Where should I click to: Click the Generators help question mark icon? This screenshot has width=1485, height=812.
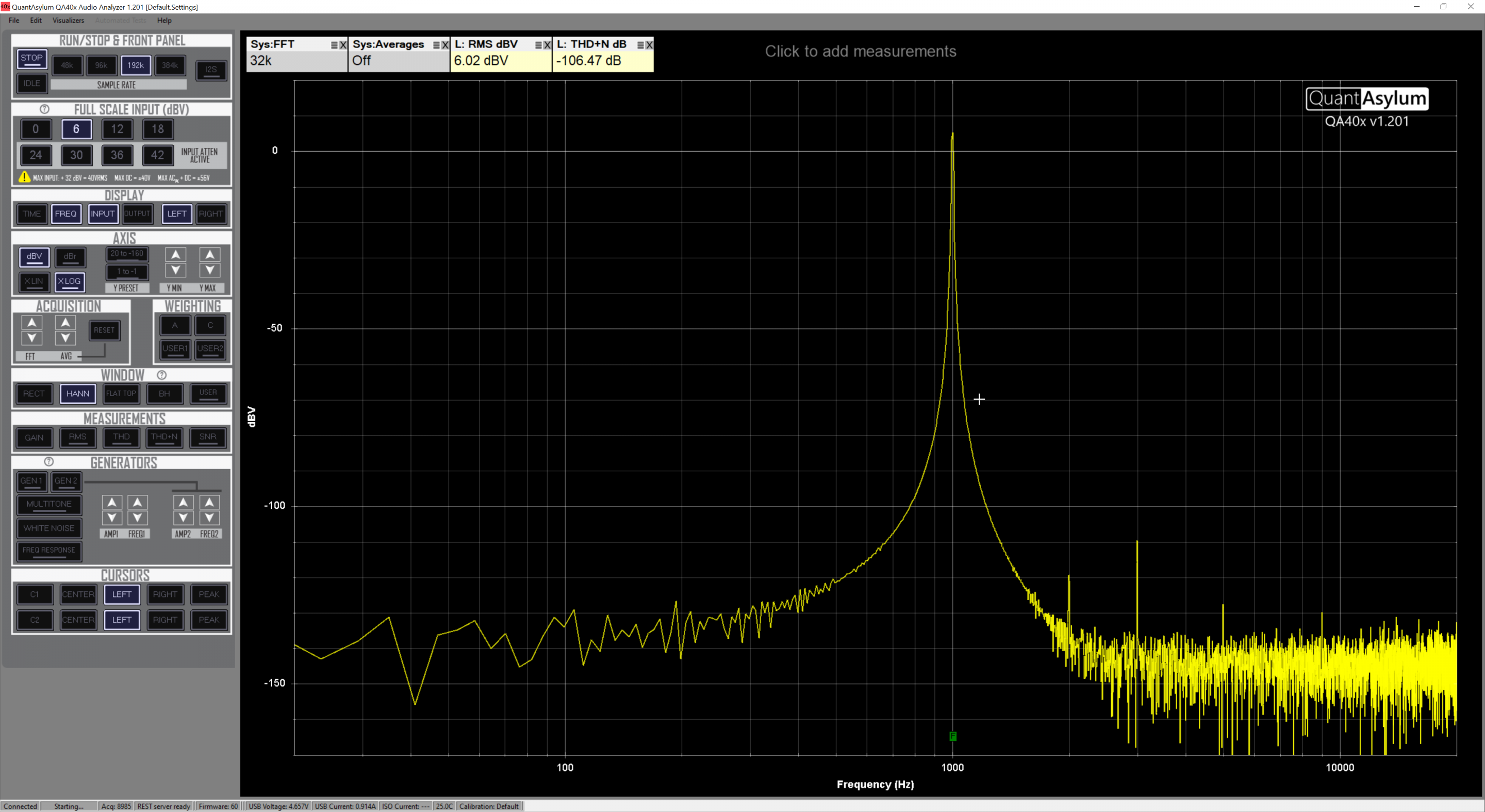(49, 461)
